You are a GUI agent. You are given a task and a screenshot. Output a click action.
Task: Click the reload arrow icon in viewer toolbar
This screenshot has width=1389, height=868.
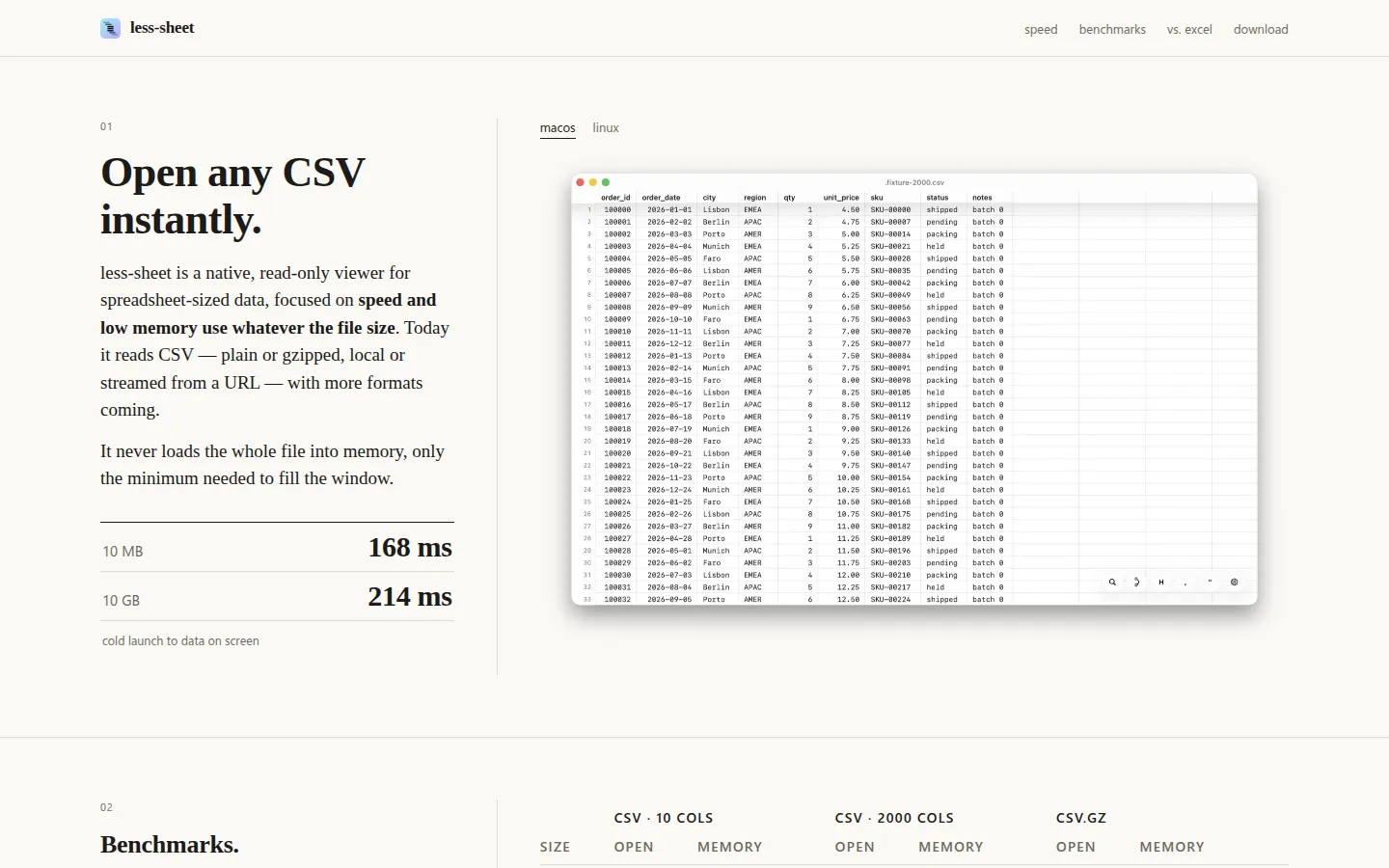coord(1136,583)
